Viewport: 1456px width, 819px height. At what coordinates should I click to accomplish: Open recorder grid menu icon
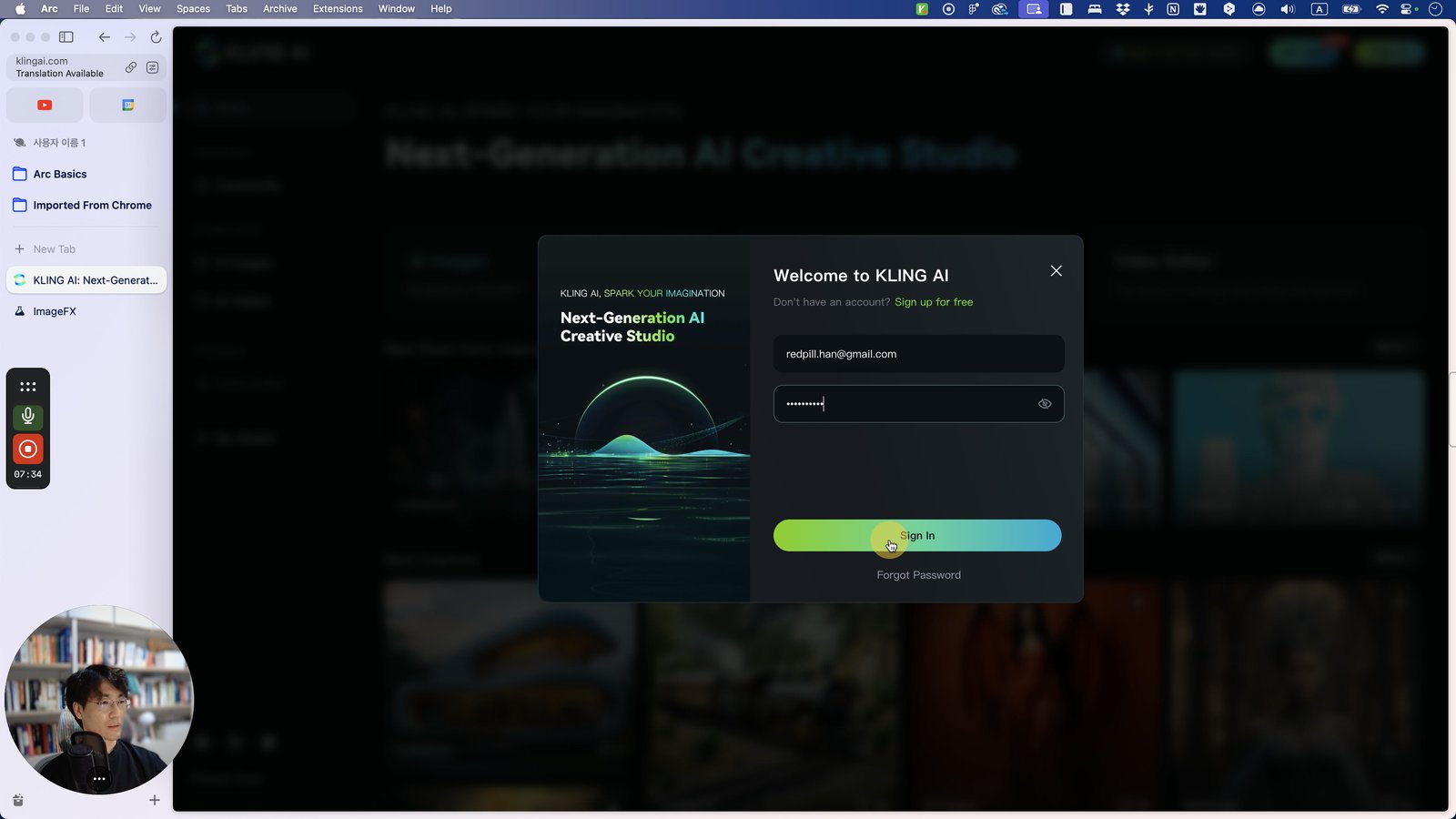[28, 387]
